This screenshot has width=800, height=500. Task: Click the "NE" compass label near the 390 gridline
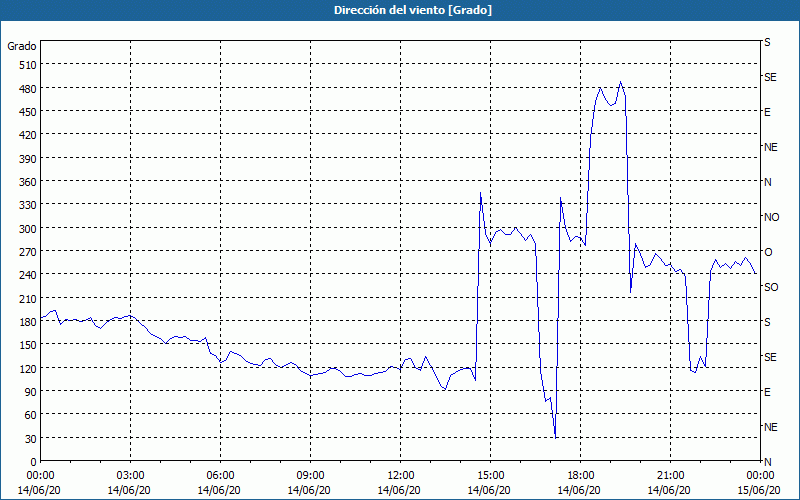(x=771, y=147)
